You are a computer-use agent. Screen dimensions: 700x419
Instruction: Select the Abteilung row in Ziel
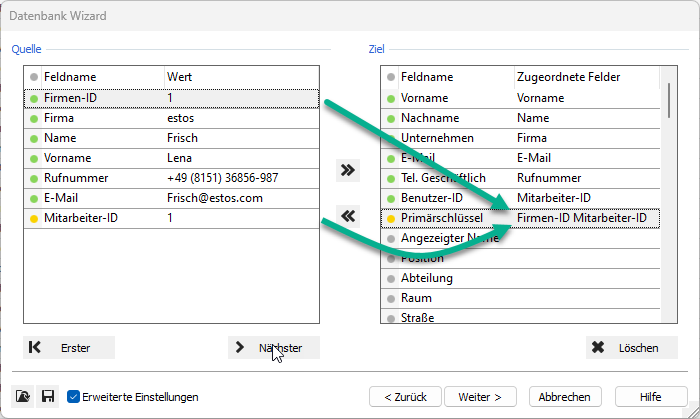[x=520, y=278]
